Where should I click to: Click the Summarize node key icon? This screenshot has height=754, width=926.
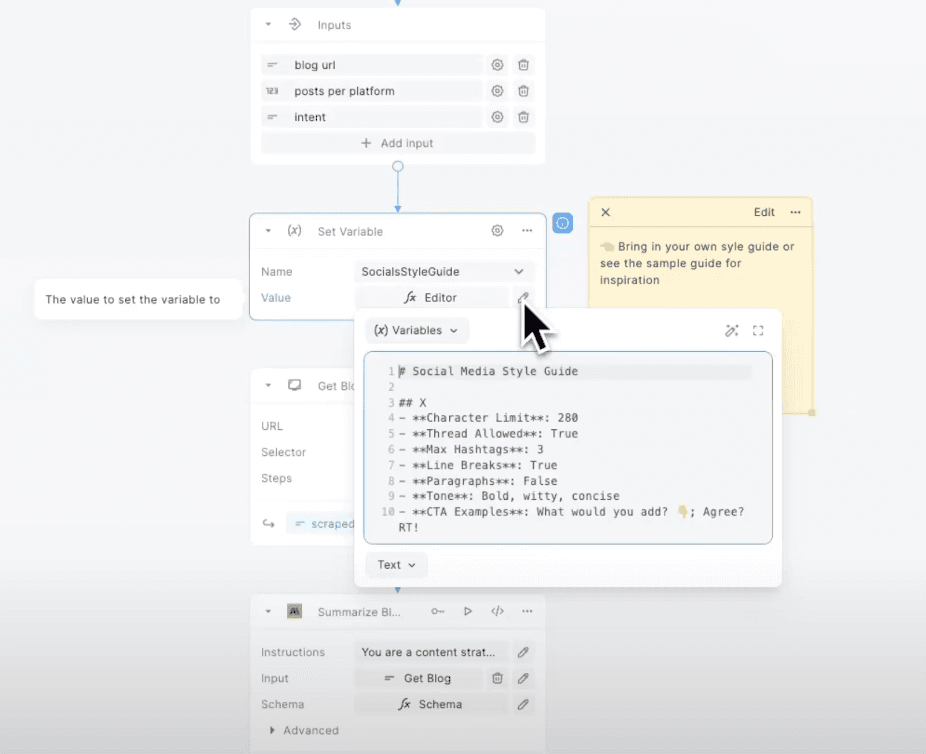click(x=438, y=611)
